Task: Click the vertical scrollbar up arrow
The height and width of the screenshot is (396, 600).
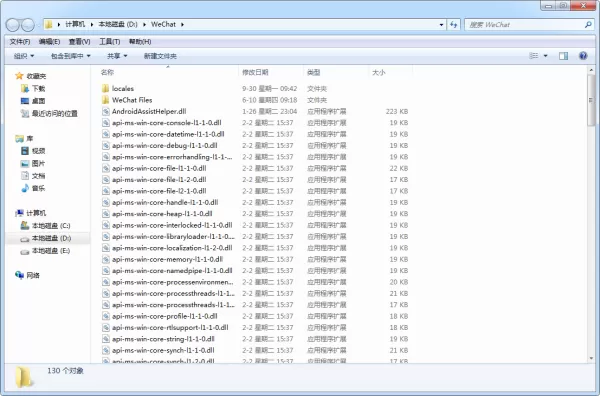Action: point(592,70)
